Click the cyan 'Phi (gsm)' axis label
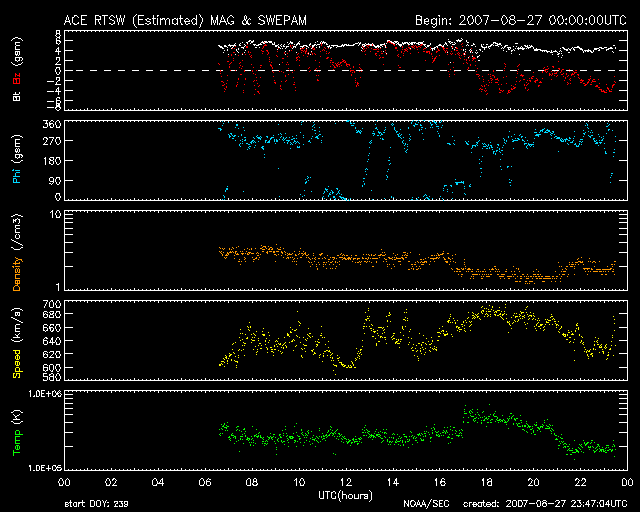The width and height of the screenshot is (640, 512). pyautogui.click(x=17, y=159)
